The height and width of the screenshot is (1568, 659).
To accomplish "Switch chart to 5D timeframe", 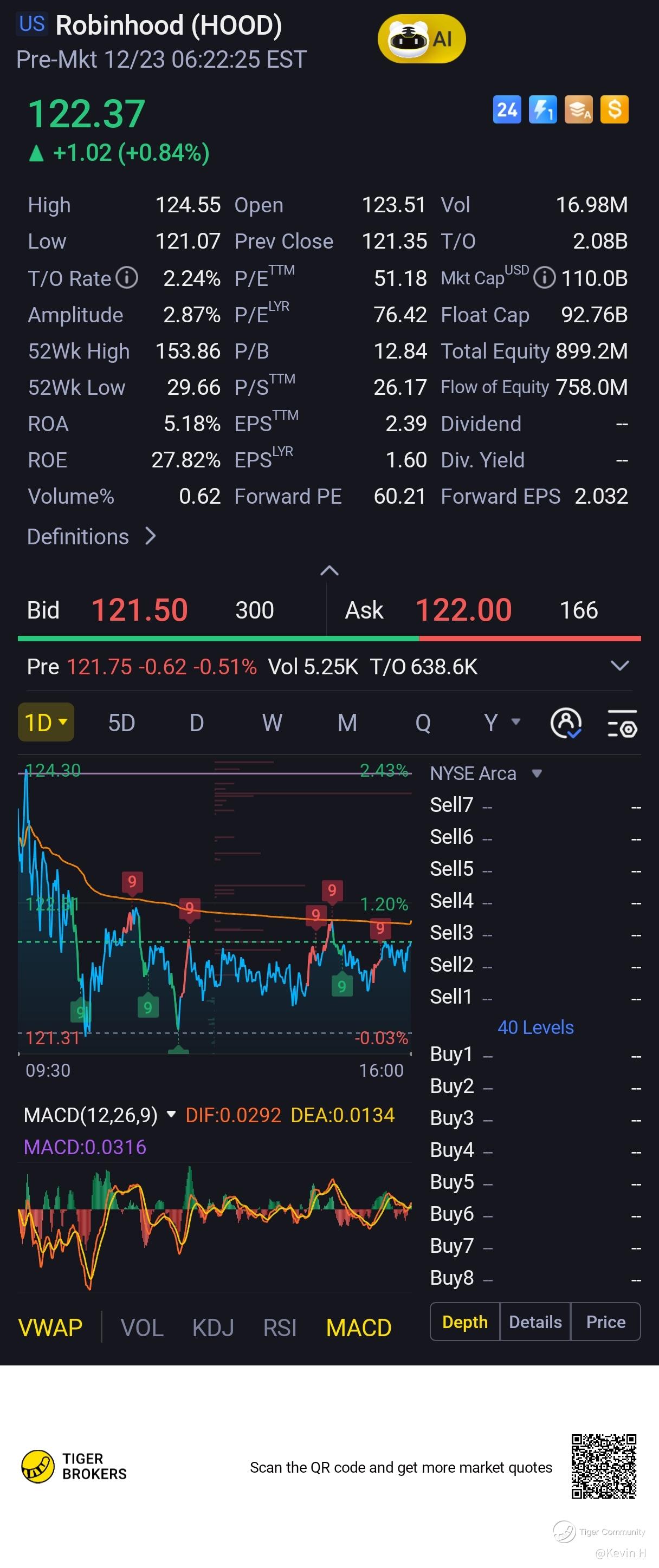I will [121, 723].
